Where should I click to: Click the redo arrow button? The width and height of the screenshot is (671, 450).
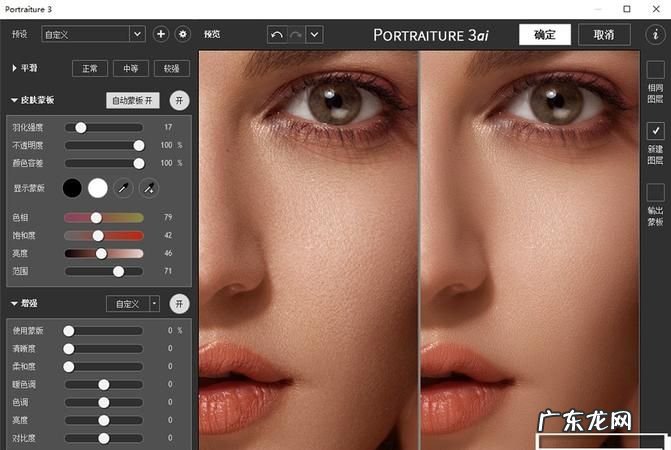295,34
